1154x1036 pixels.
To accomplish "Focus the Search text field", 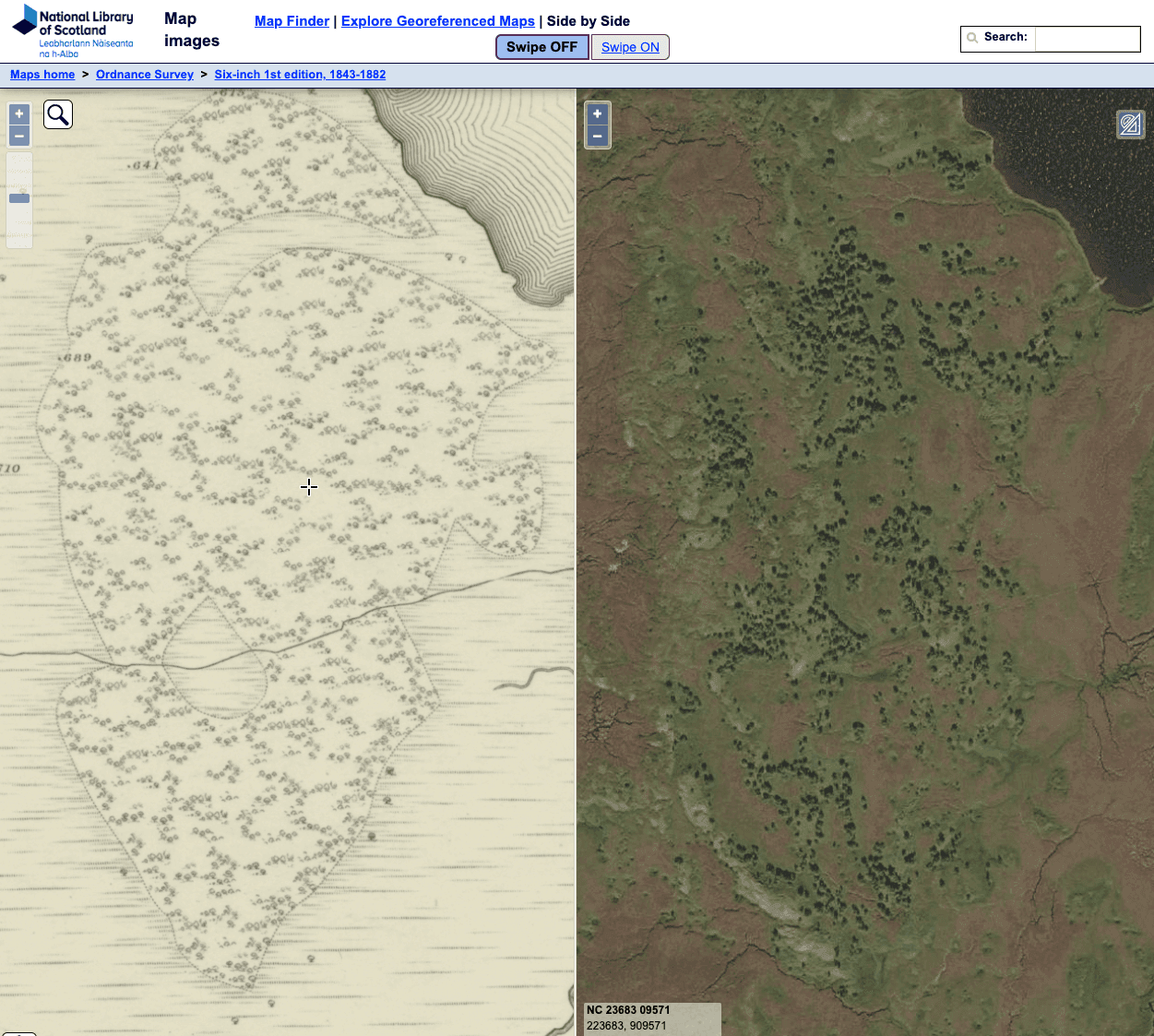I will [x=1087, y=39].
